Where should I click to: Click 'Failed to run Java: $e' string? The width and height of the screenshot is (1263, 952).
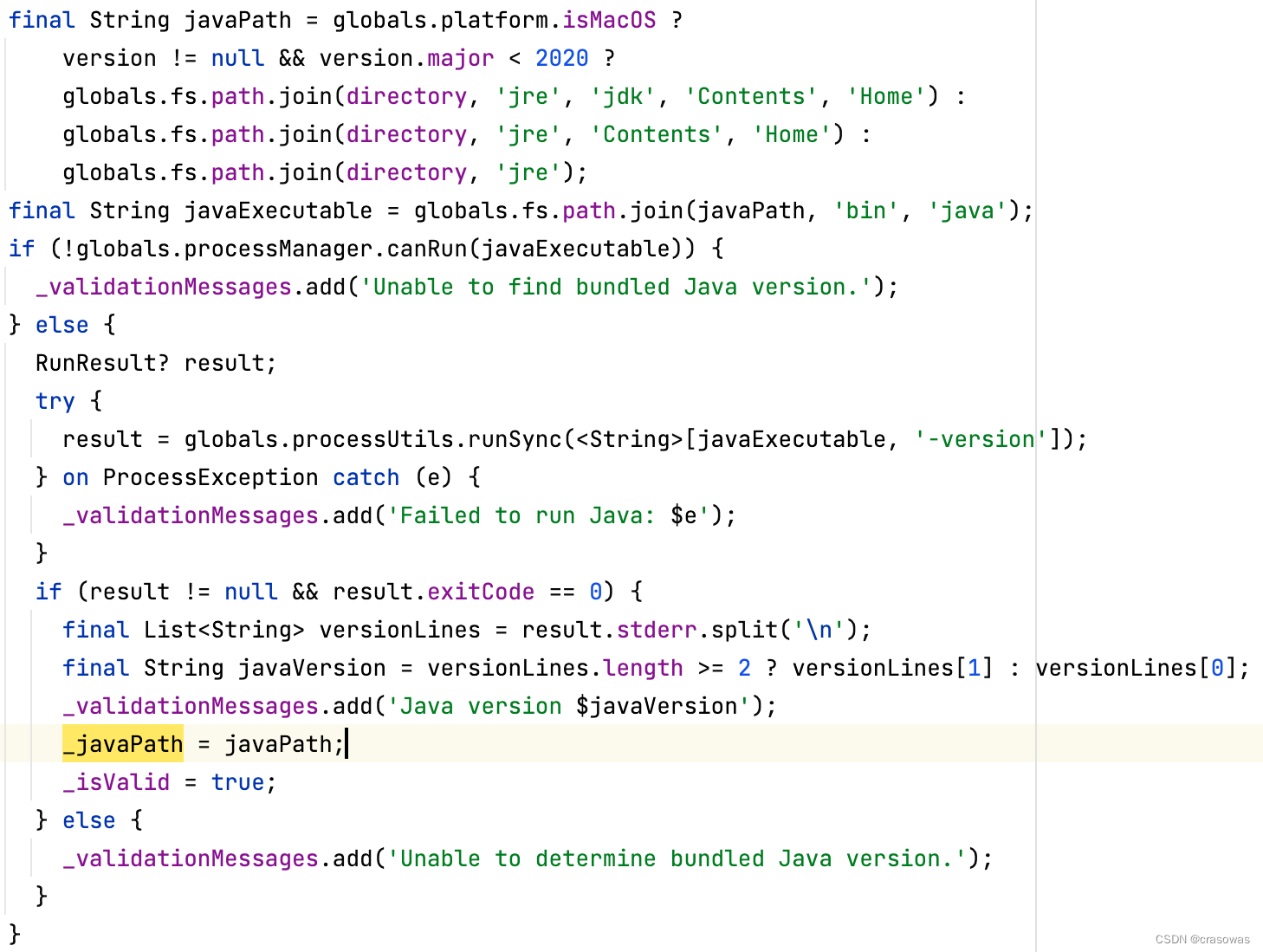pyautogui.click(x=548, y=515)
